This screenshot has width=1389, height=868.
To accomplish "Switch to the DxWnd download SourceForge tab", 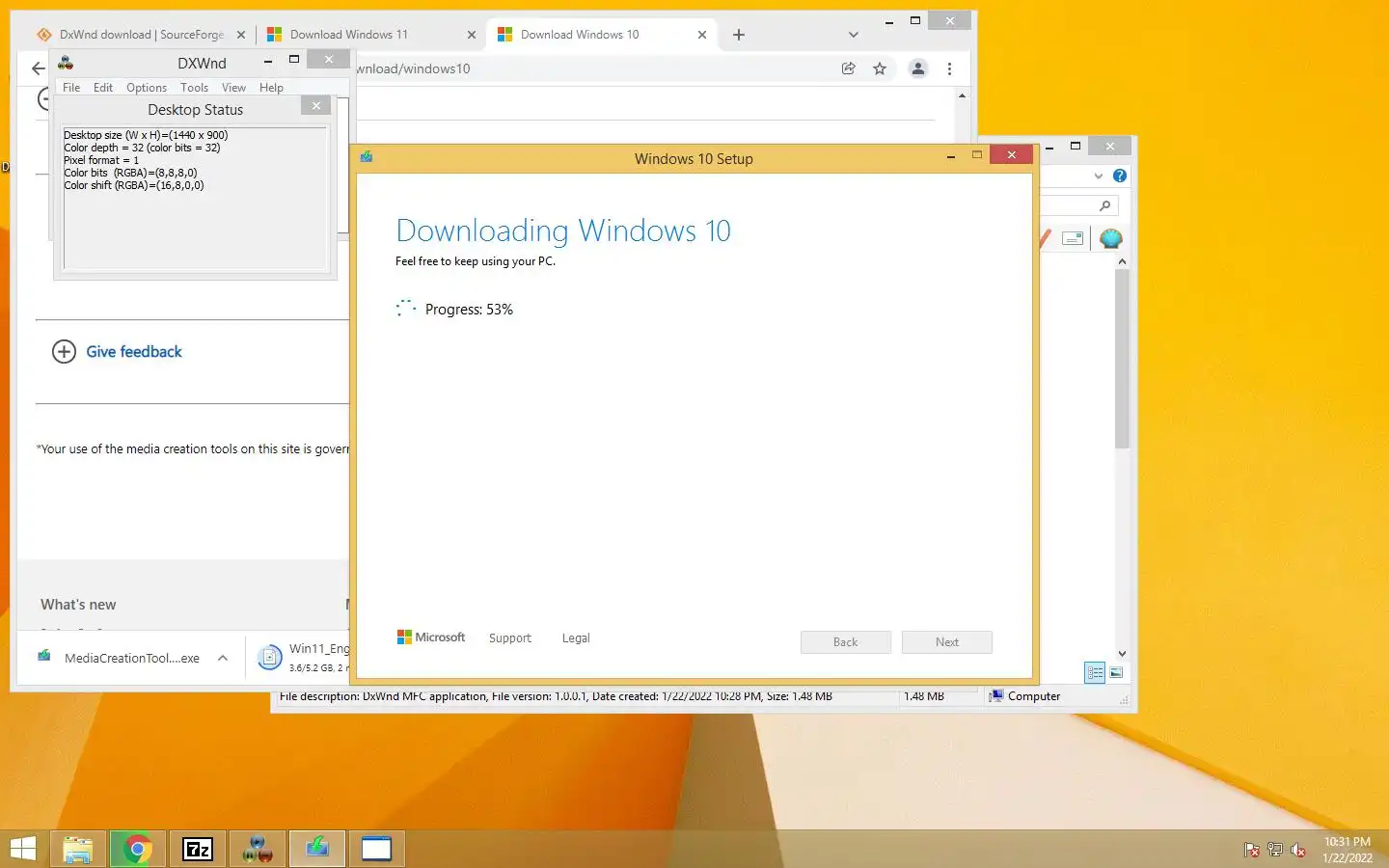I will (141, 35).
